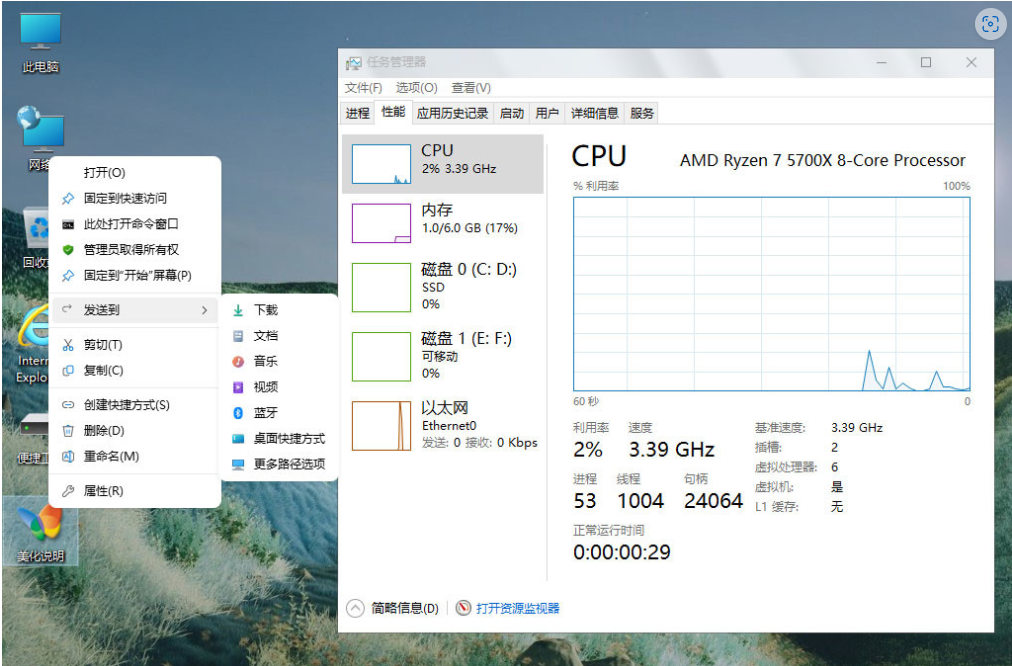Switch to the 服务 tab
The width and height of the screenshot is (1012, 666).
[x=642, y=114]
